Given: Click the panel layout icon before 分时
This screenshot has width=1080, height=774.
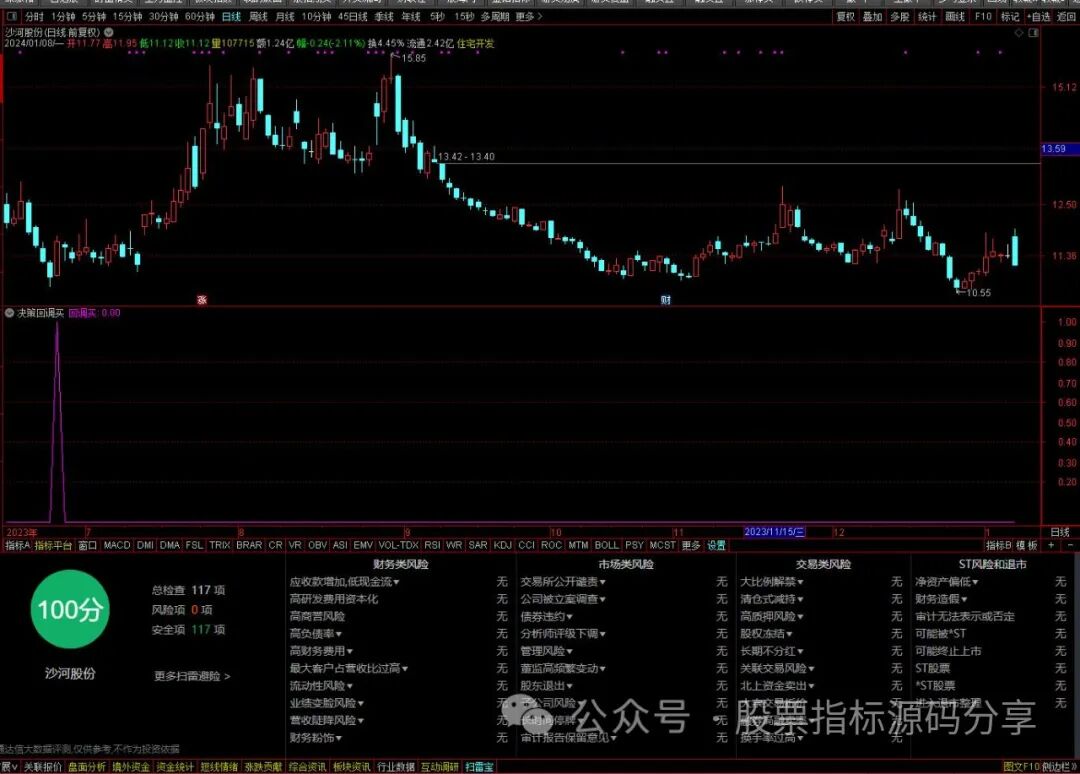Looking at the screenshot, I should point(12,17).
